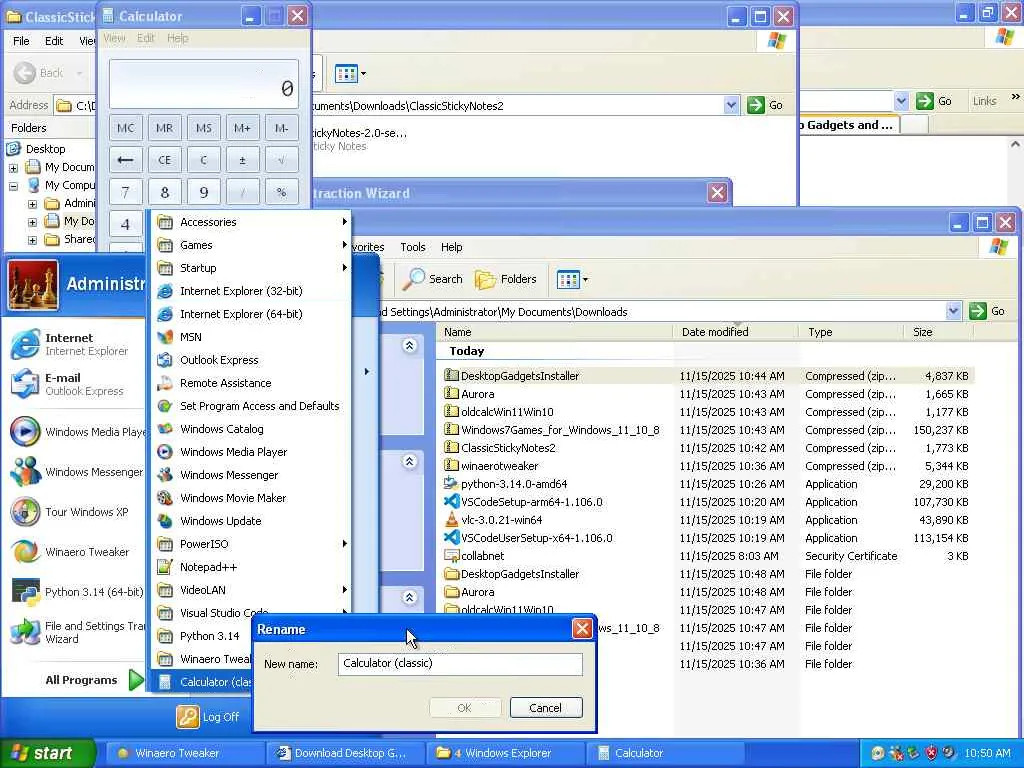Click the CE calculator button
Image resolution: width=1024 pixels, height=768 pixels.
point(165,160)
